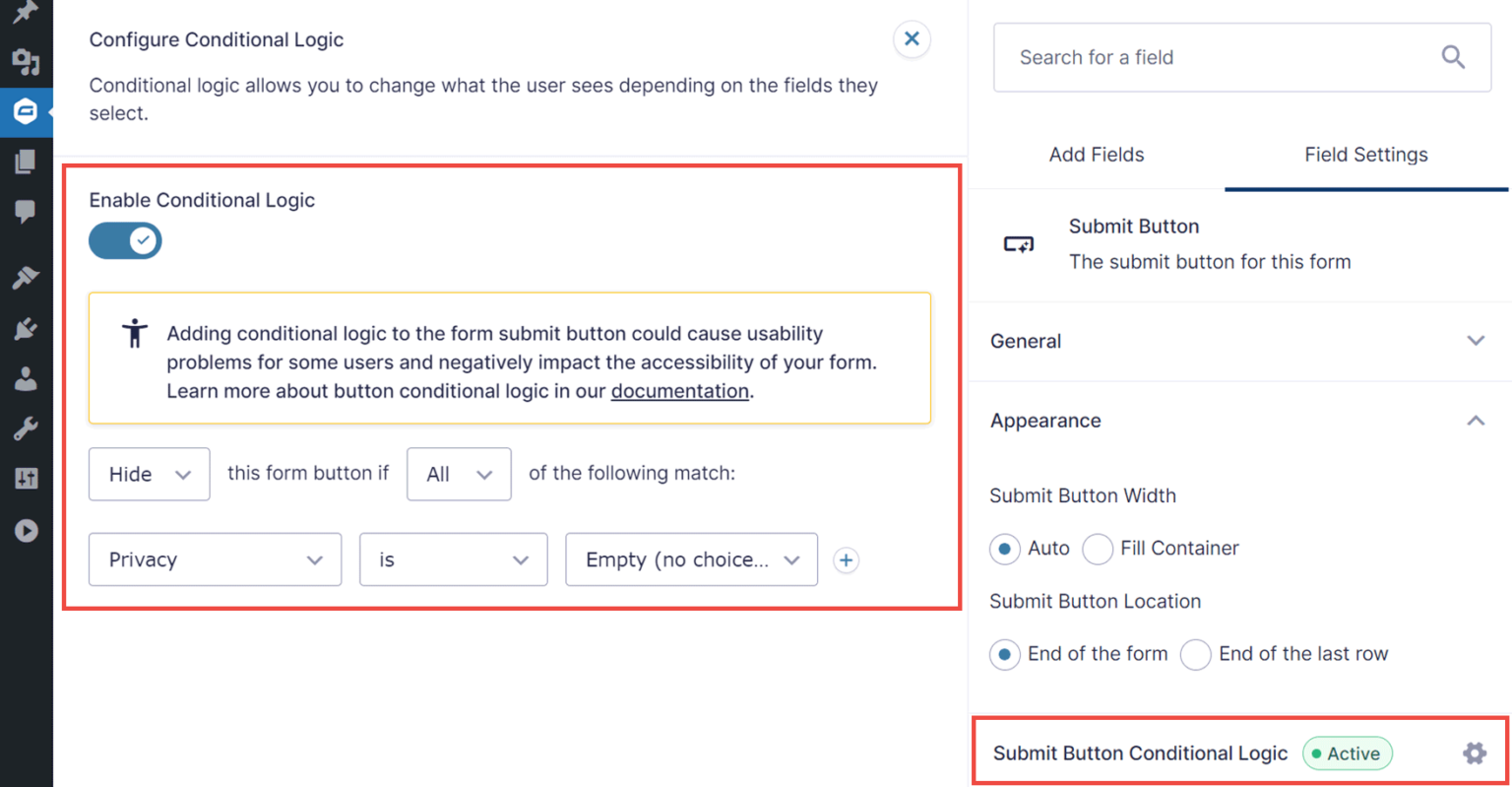
Task: Open the documentation link
Action: (x=679, y=391)
